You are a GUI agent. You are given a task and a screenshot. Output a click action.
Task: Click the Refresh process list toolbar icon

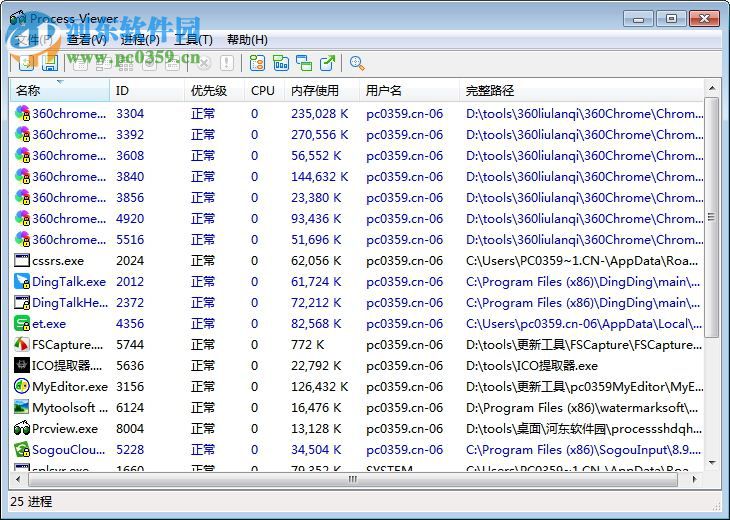pos(26,63)
